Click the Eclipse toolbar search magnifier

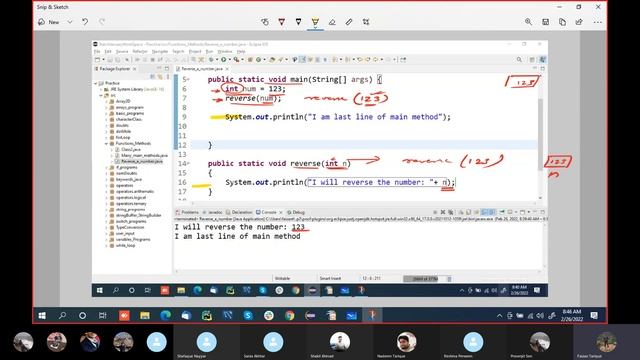tap(519, 60)
